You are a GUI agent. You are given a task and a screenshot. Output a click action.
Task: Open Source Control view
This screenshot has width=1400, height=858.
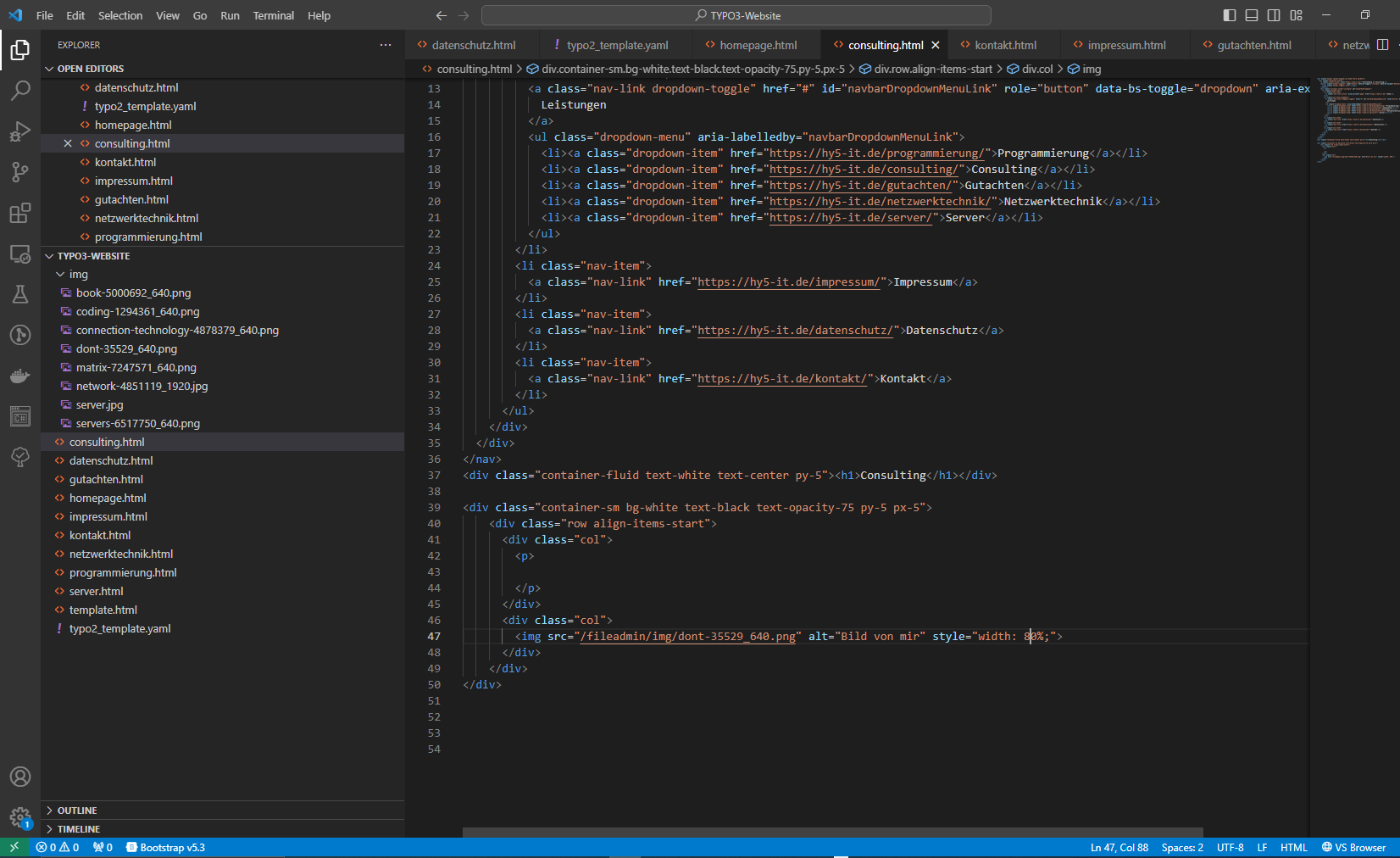coord(20,172)
